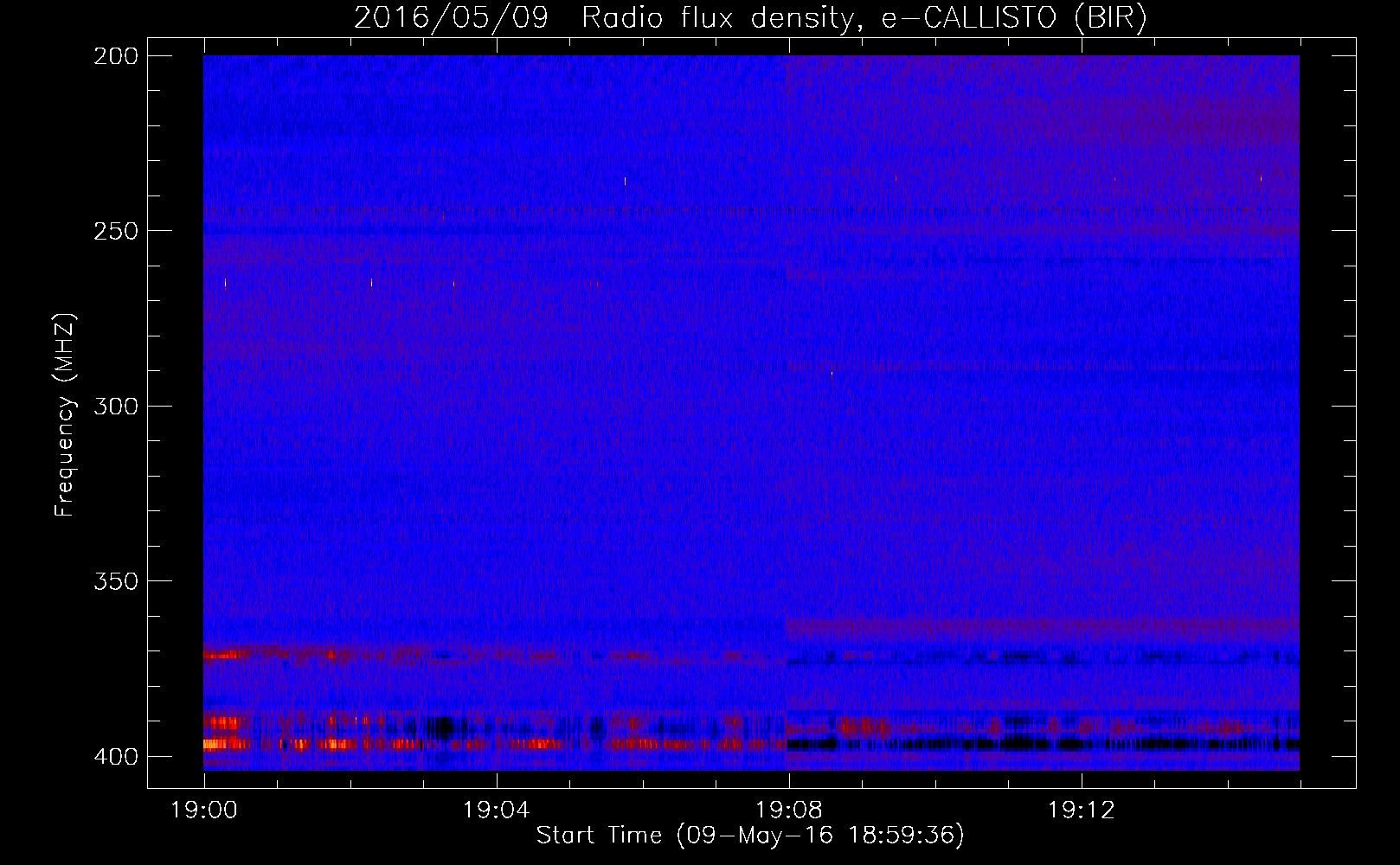The height and width of the screenshot is (865, 1400).
Task: Click the '350' frequency tick label
Action: pos(116,581)
